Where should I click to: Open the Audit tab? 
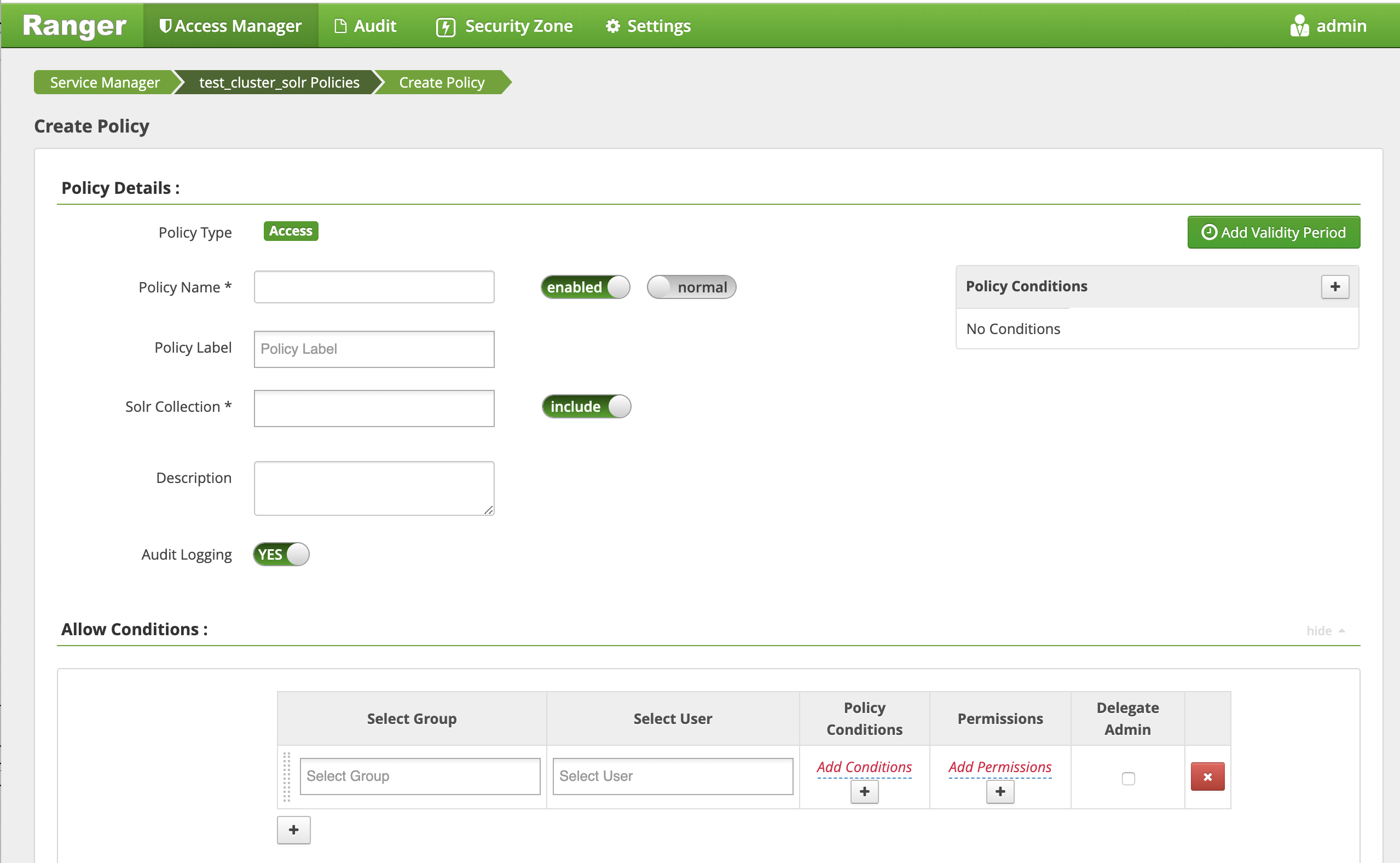pos(365,26)
